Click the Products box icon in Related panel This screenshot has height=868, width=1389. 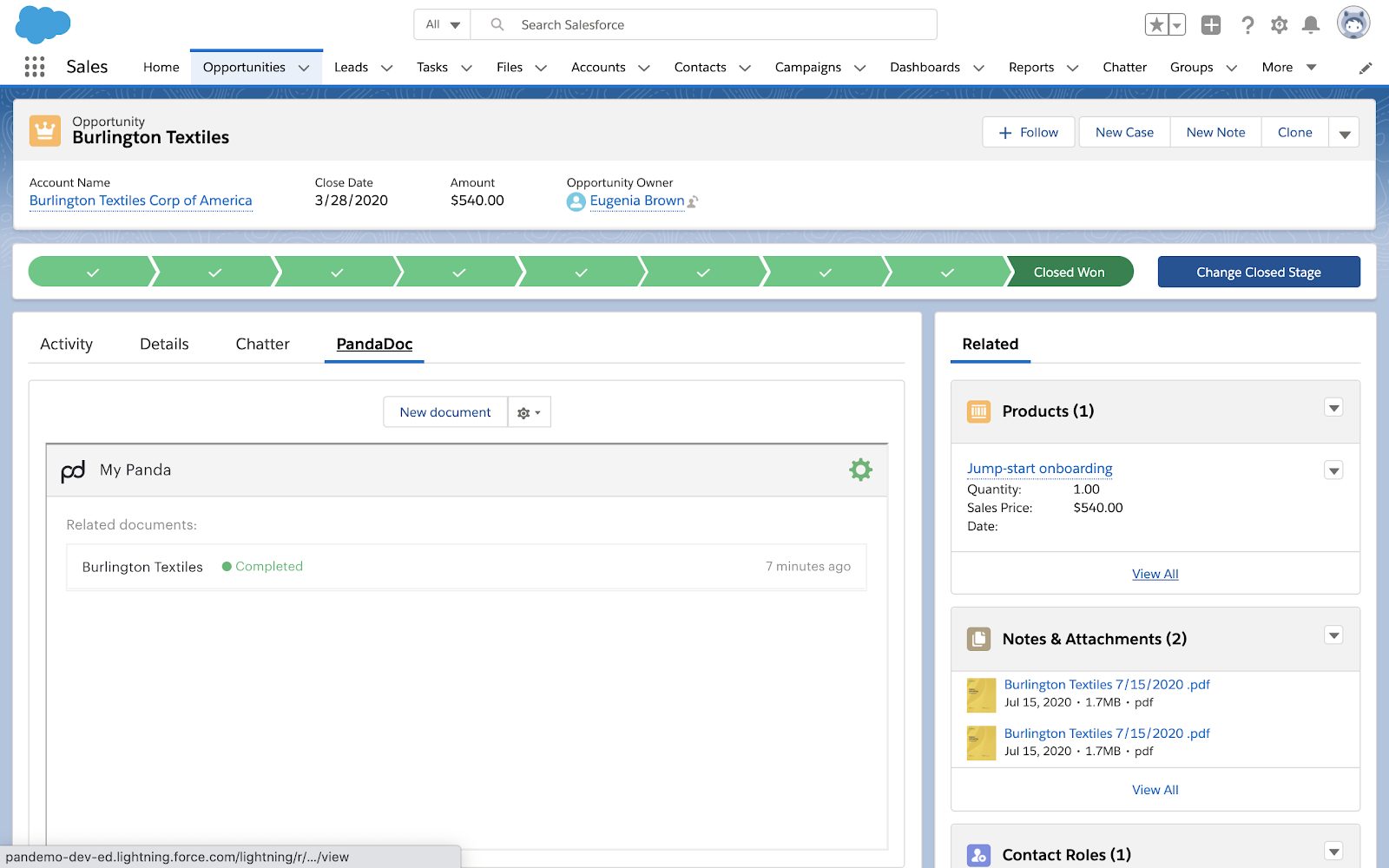(x=978, y=411)
